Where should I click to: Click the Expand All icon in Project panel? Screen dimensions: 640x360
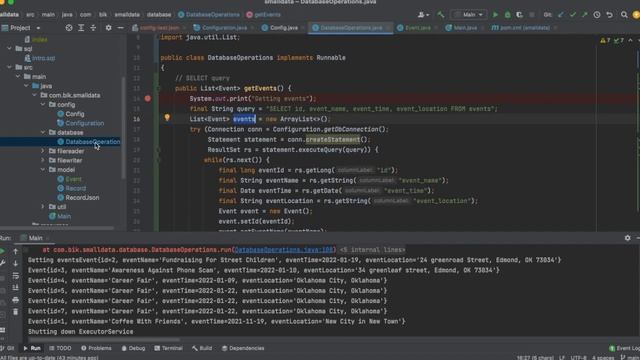point(81,28)
